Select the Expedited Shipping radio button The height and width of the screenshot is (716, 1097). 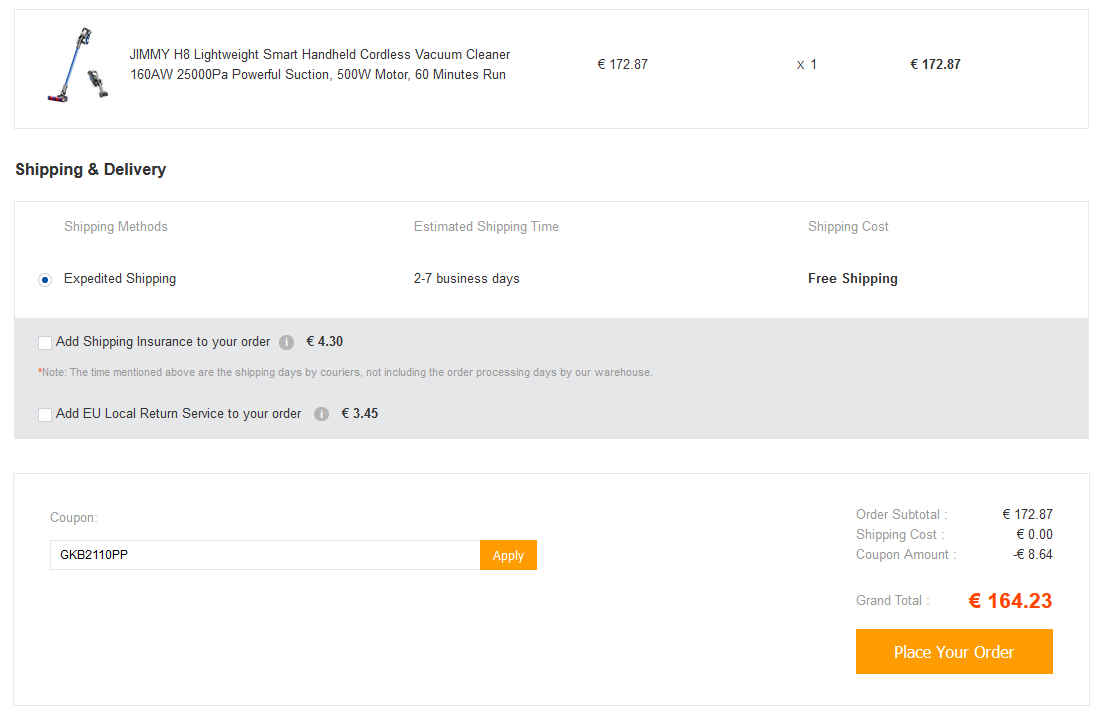pyautogui.click(x=45, y=280)
